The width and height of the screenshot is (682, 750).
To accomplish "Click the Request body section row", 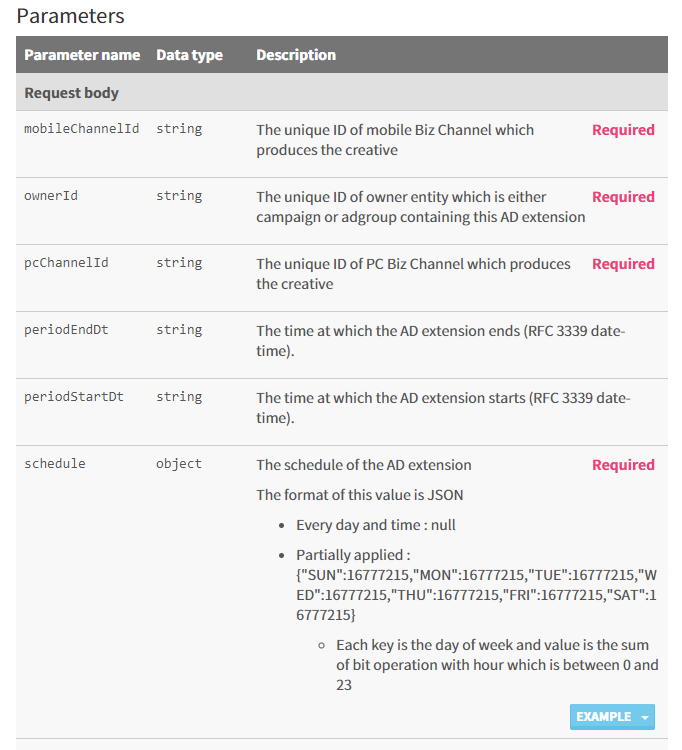I will coord(341,92).
